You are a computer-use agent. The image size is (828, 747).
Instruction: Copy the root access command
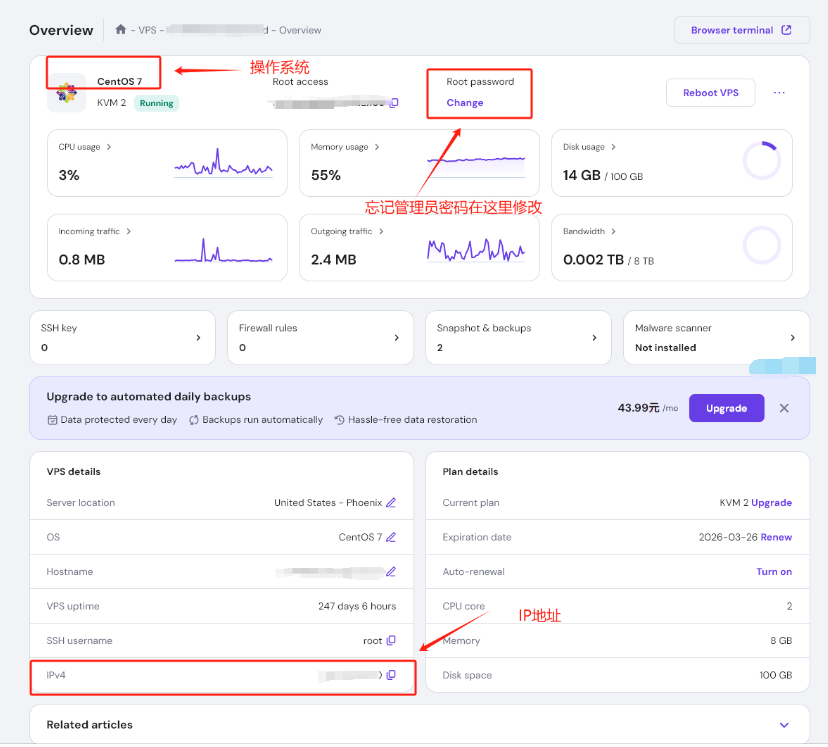click(394, 103)
